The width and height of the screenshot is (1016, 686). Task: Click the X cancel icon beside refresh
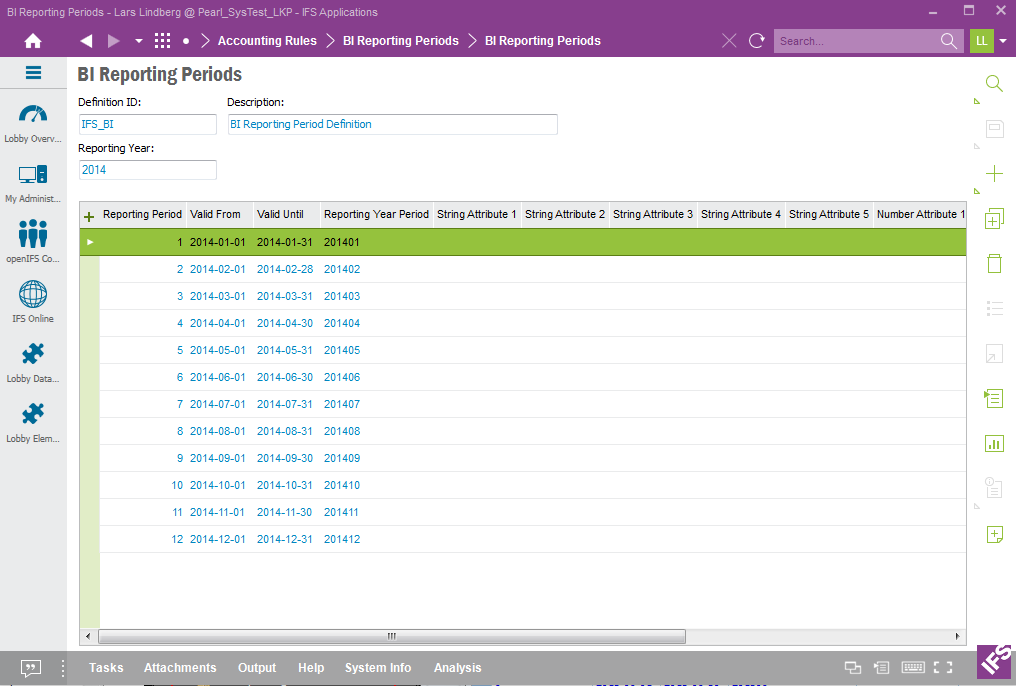[x=729, y=41]
